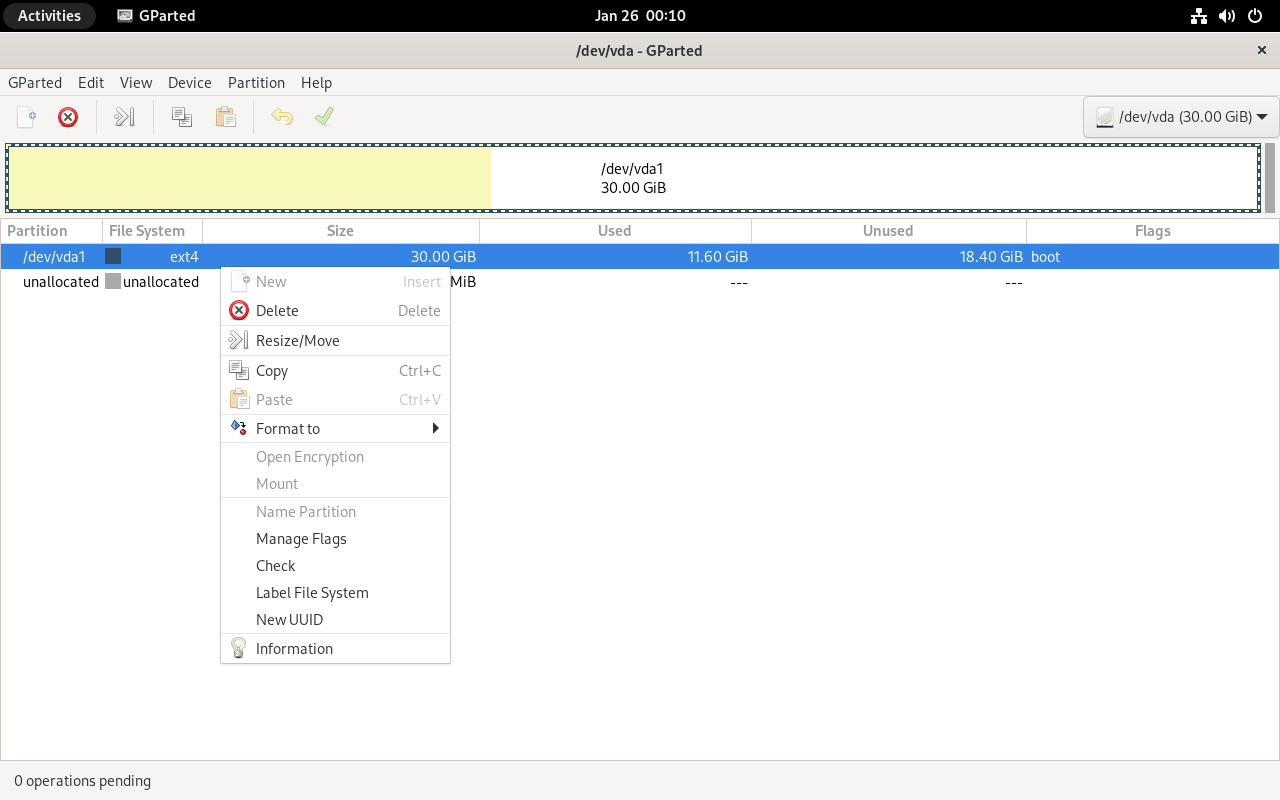Click the Size column header
1280x800 pixels.
click(x=340, y=231)
